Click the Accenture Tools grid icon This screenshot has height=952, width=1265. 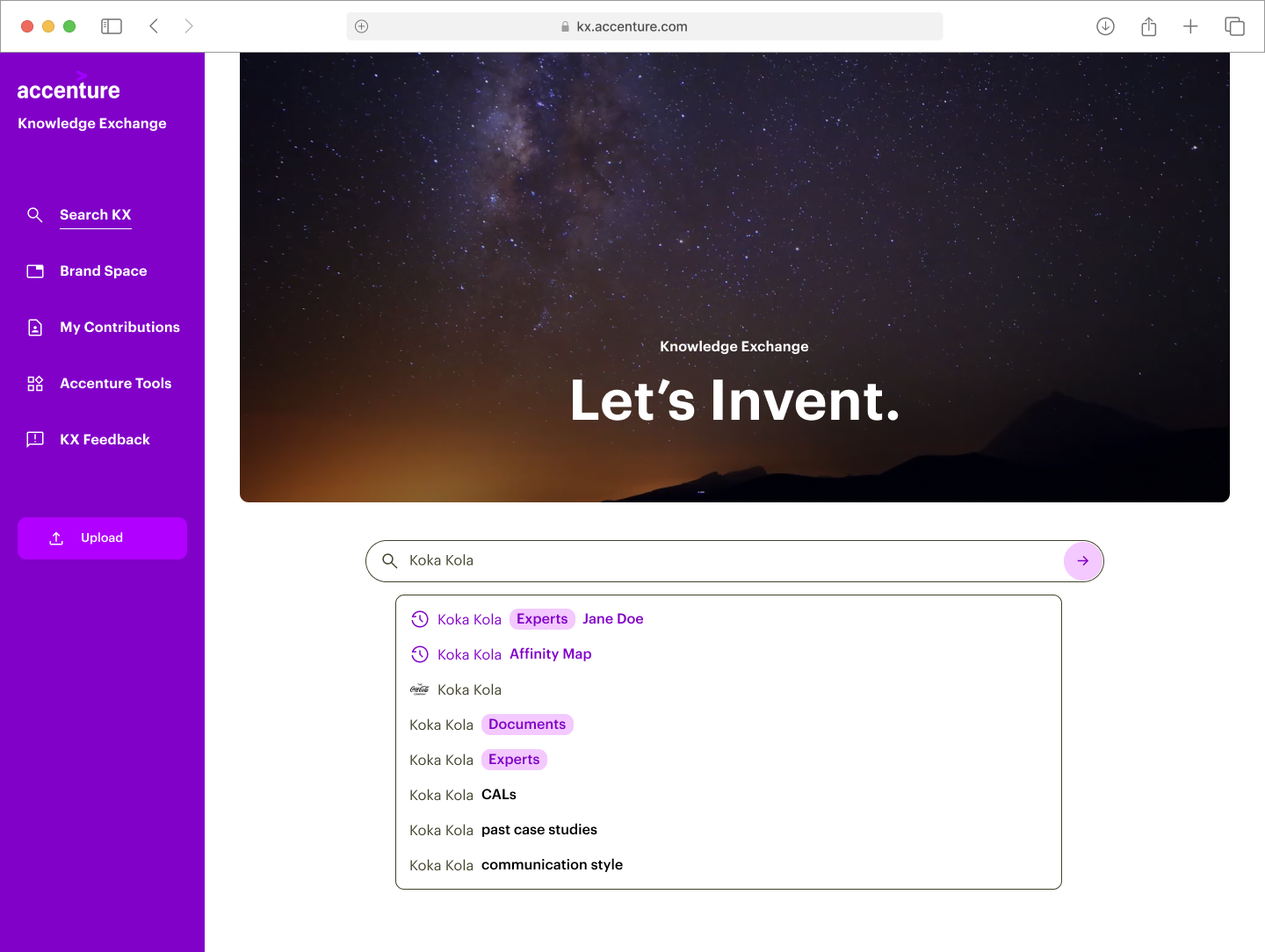point(35,384)
